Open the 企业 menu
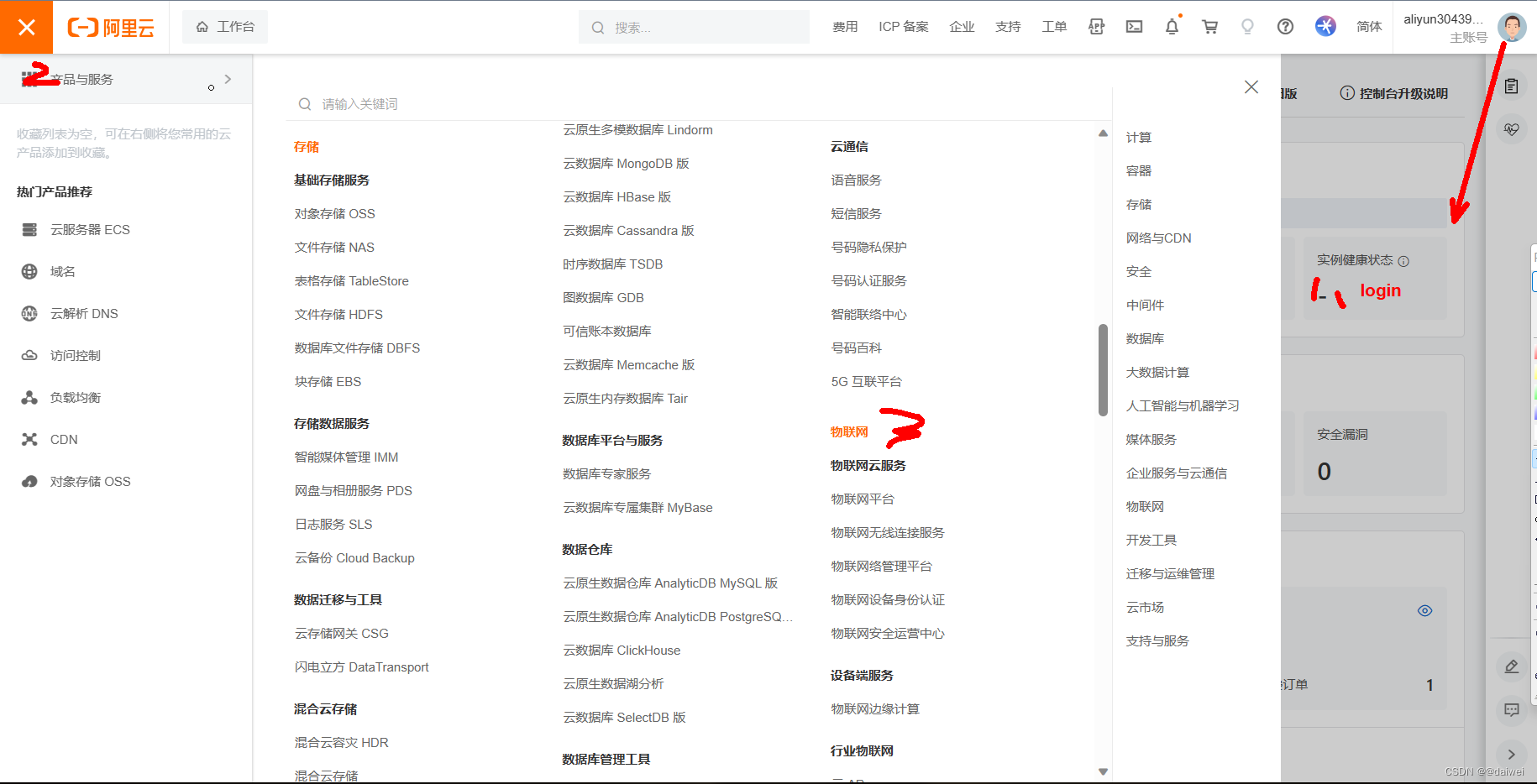The image size is (1537, 784). 962,27
